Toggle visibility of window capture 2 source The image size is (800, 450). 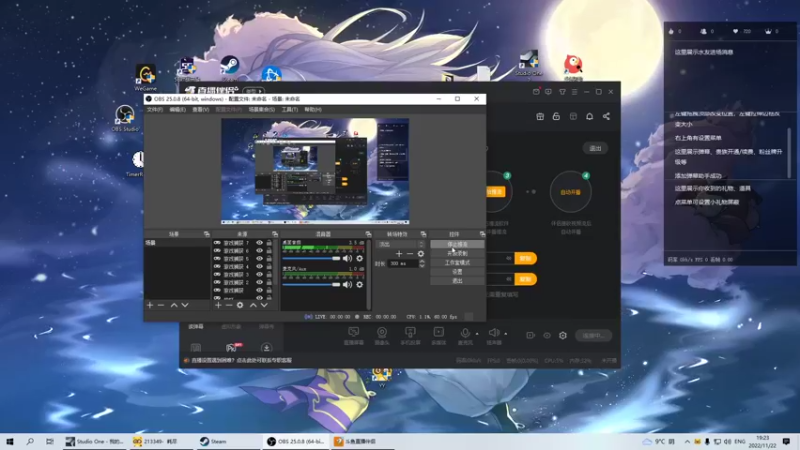(x=259, y=282)
